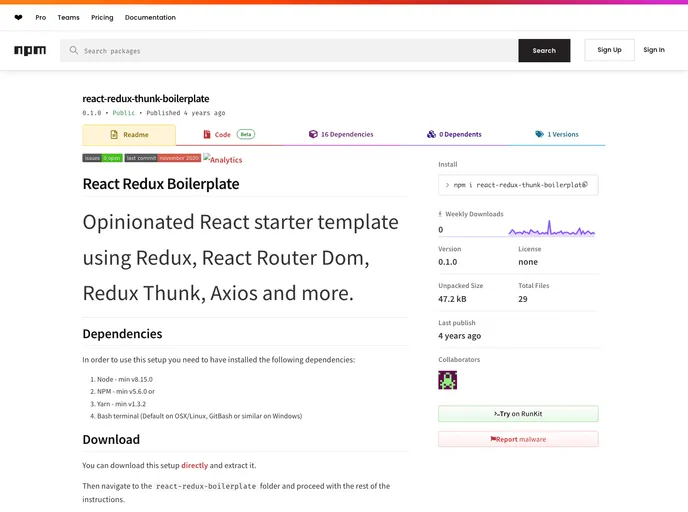Switch to the Code tab

(229, 134)
